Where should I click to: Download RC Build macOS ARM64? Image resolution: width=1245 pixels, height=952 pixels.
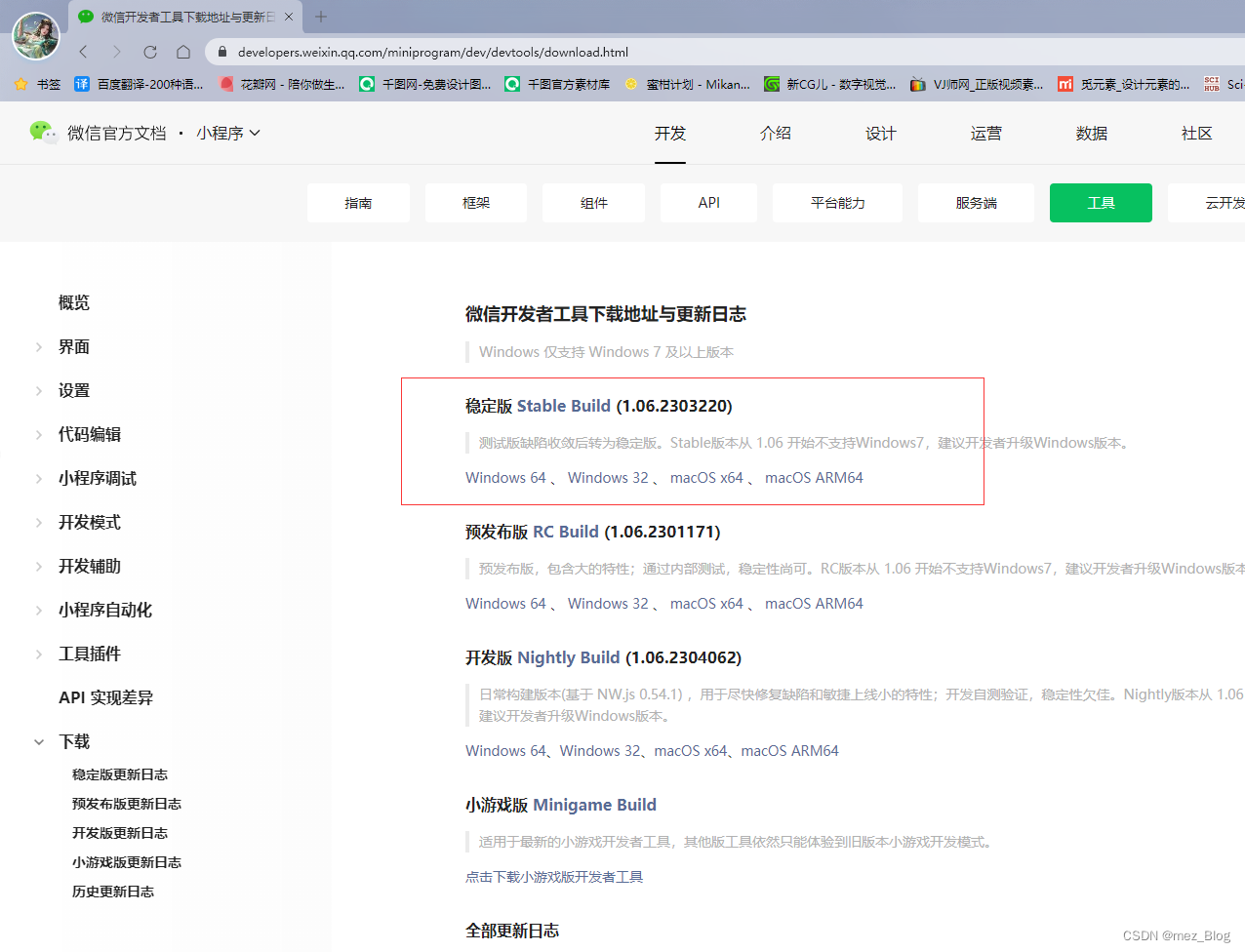tap(814, 604)
